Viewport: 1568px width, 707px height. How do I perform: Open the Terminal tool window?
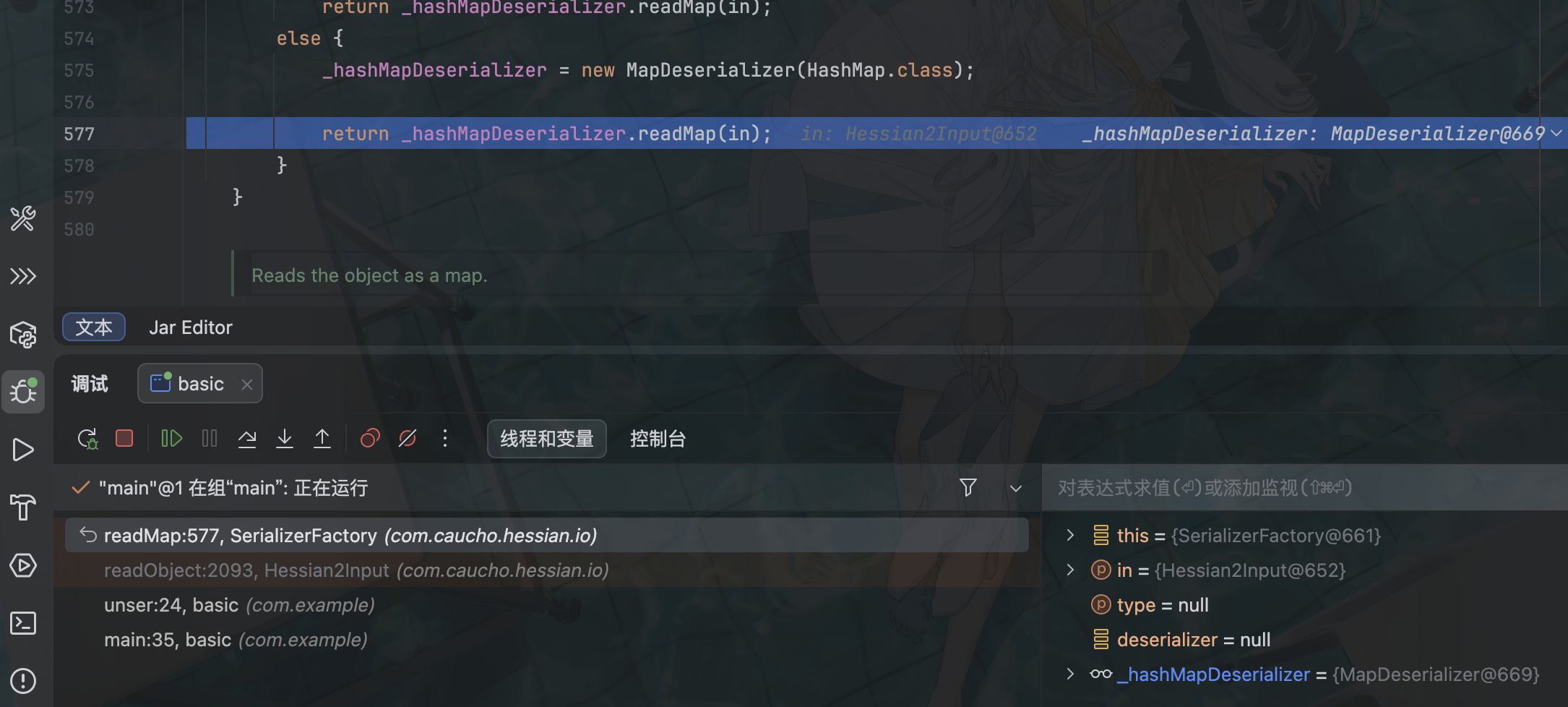pos(23,623)
